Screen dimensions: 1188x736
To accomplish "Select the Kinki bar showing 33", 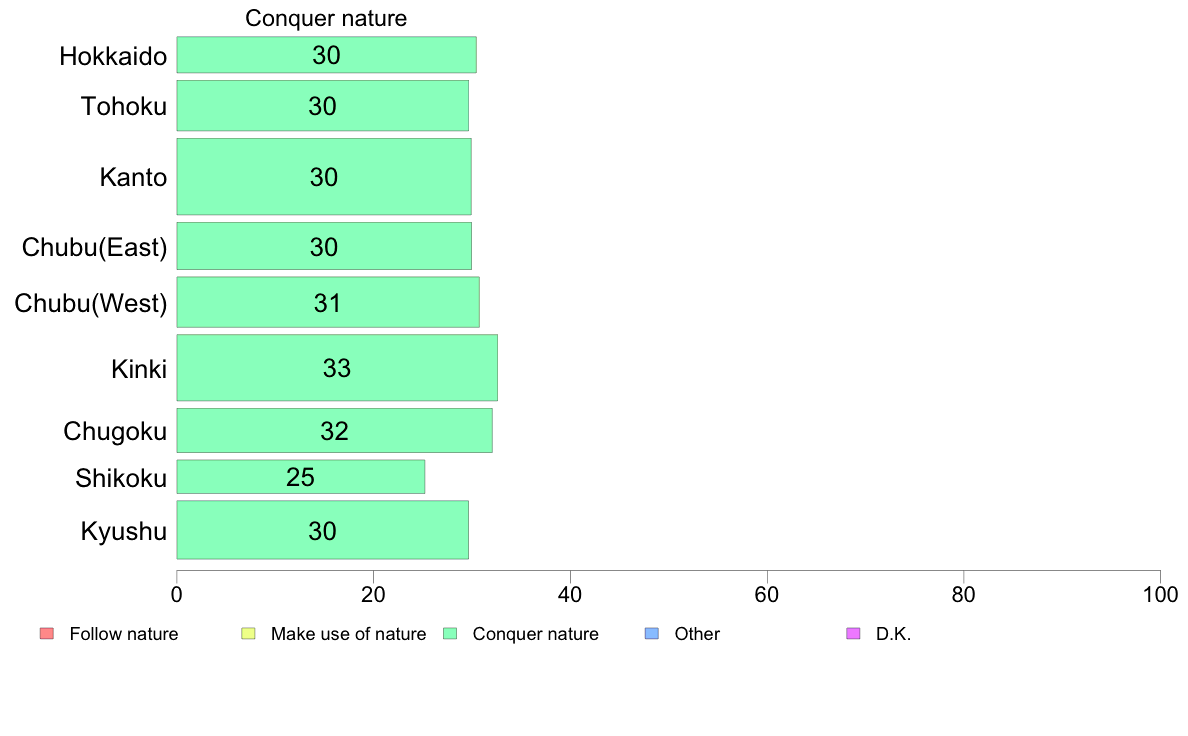I will (337, 368).
